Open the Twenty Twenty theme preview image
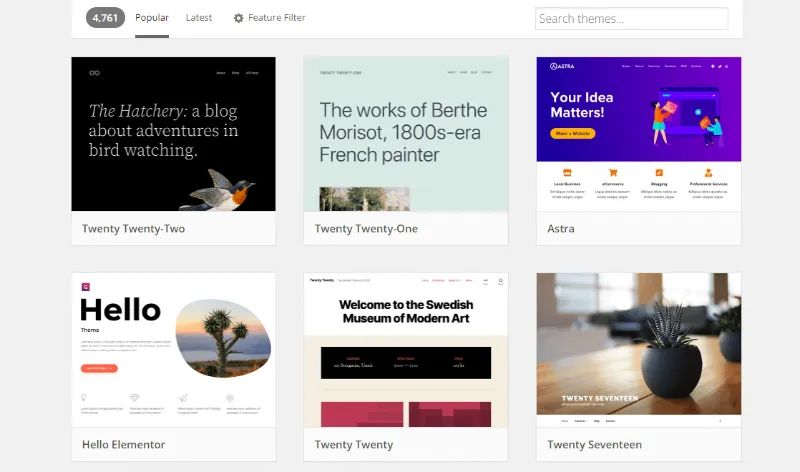The width and height of the screenshot is (800, 472). point(406,350)
